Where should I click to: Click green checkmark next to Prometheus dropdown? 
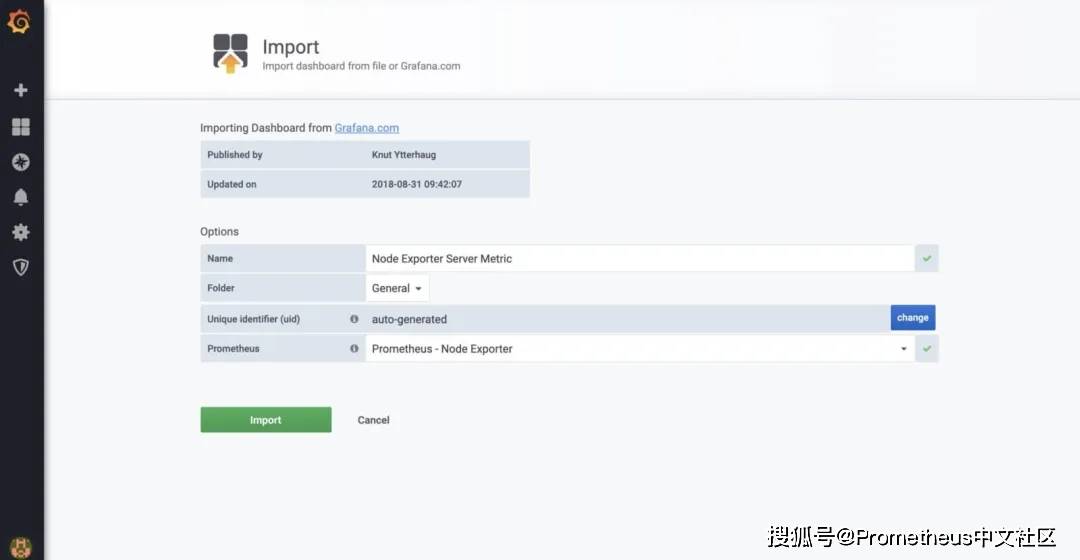(927, 349)
